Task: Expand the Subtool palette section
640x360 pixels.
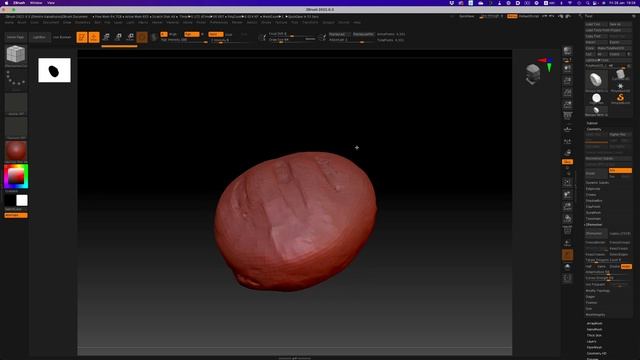Action: click(x=592, y=123)
